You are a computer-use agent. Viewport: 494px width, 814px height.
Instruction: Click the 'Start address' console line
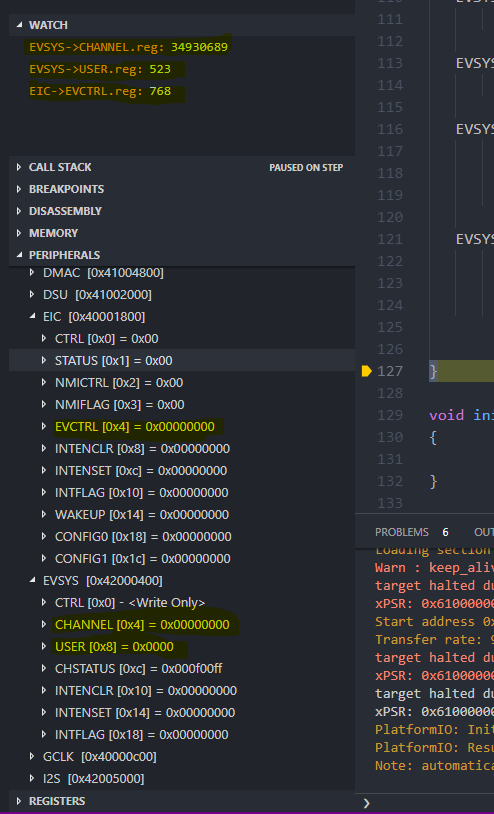[x=434, y=621]
